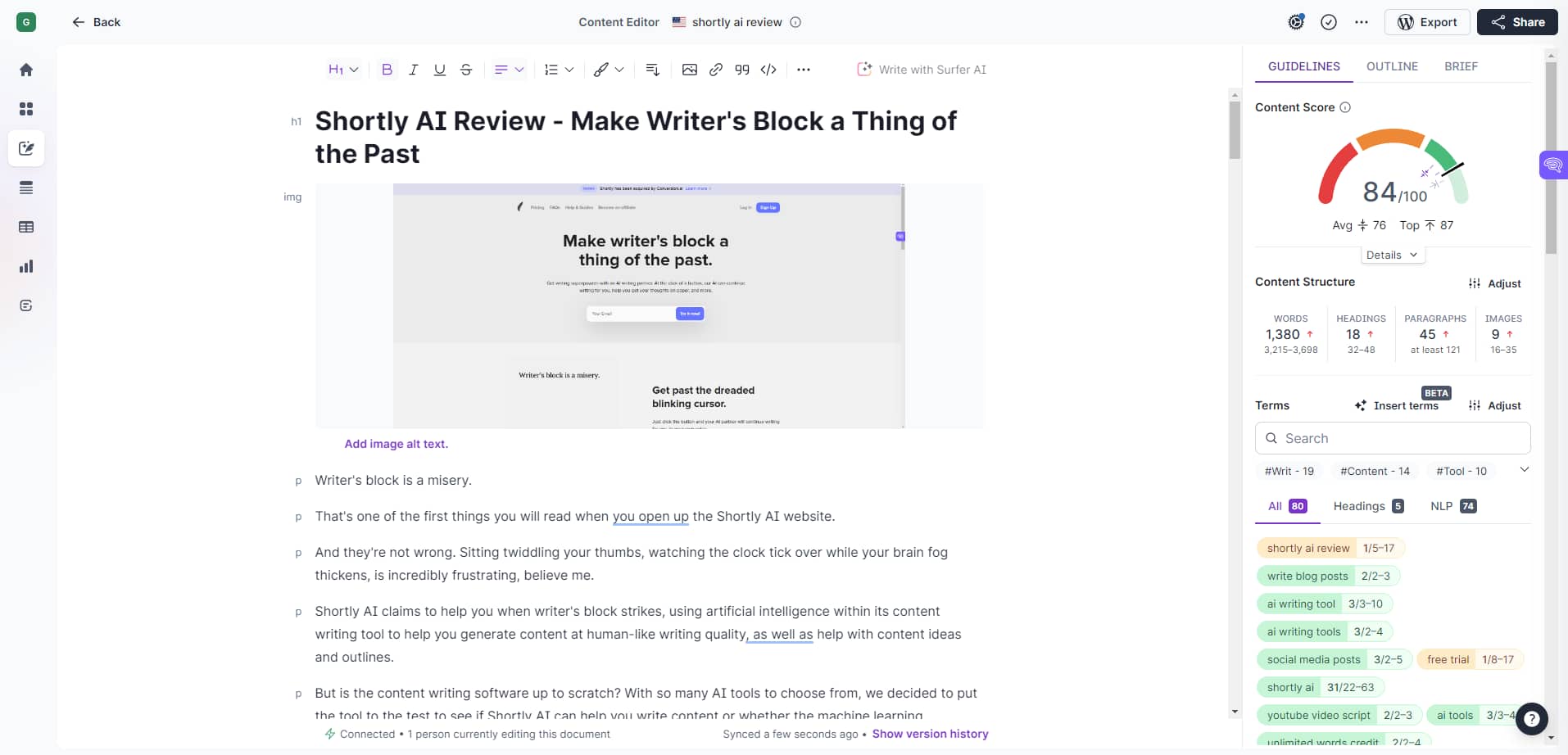
Task: Toggle underline formatting
Action: 440,70
